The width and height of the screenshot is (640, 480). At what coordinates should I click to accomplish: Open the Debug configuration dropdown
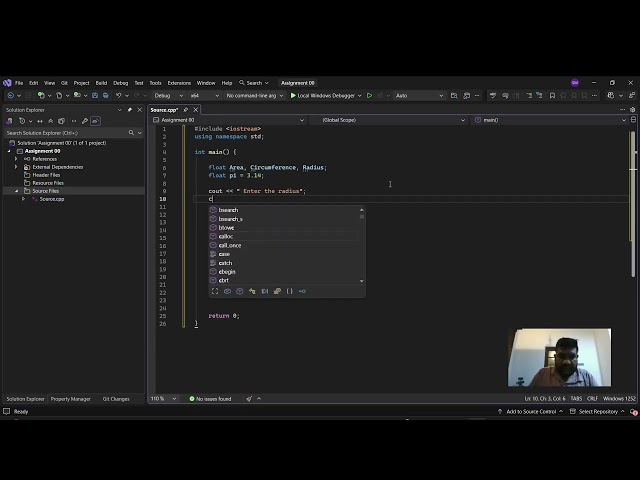[167, 96]
